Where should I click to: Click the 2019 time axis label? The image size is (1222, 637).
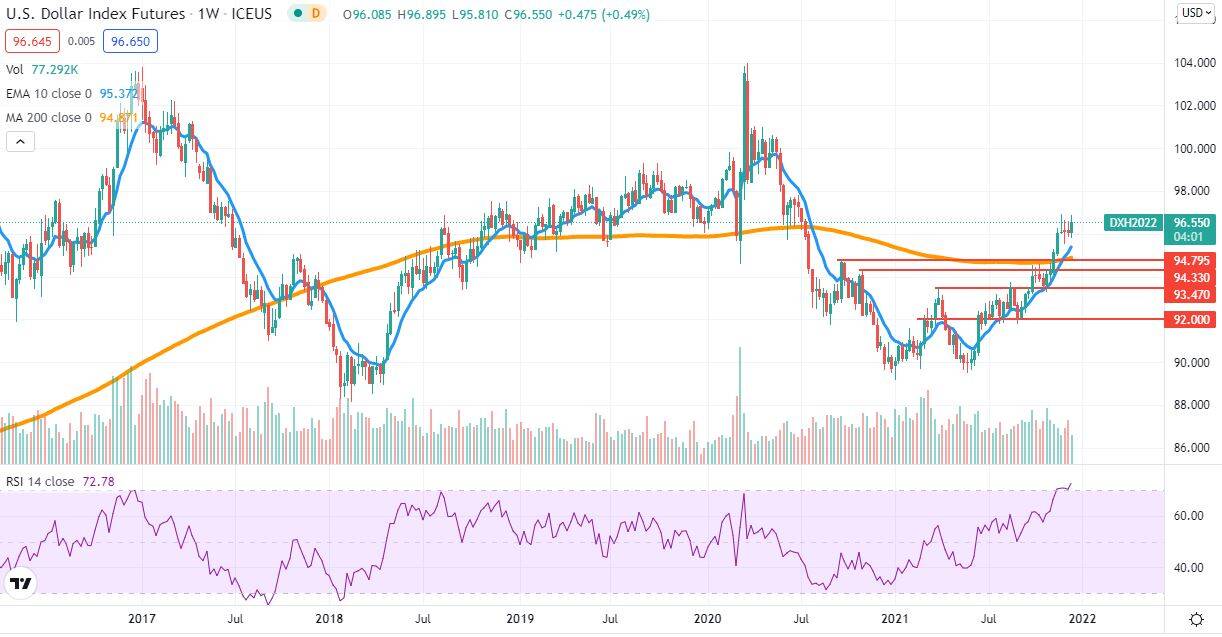519,620
